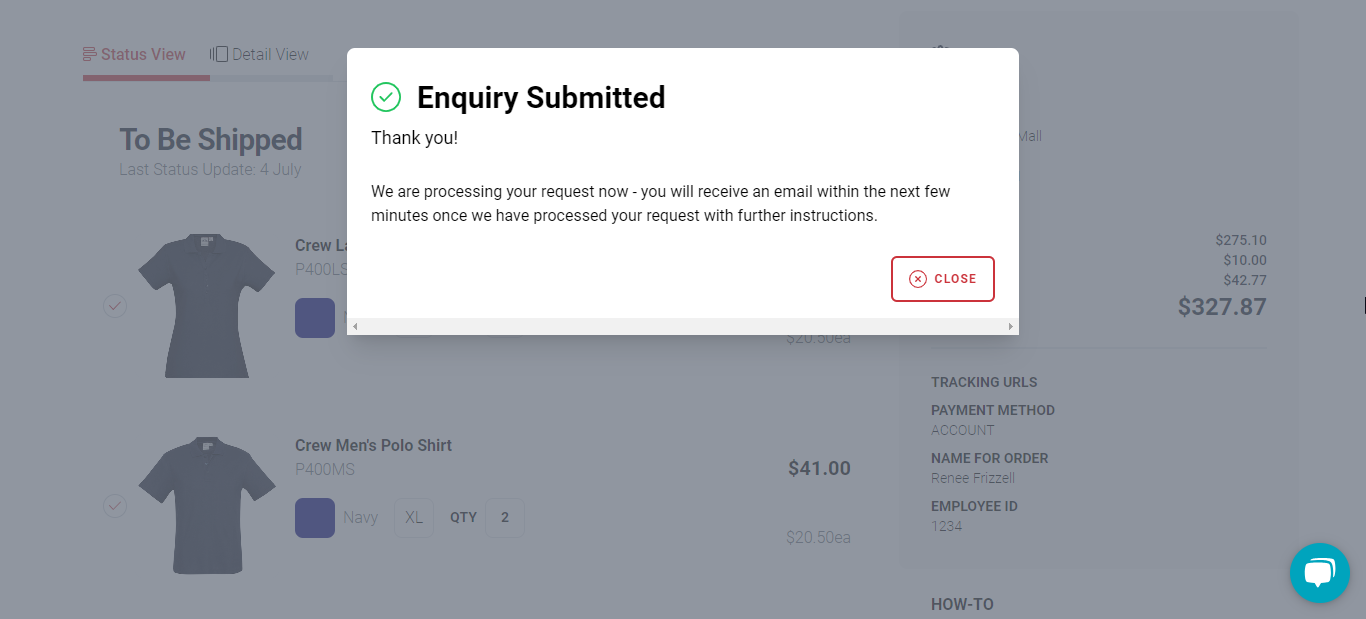Click the green checkmark icon in the dialog

386,97
